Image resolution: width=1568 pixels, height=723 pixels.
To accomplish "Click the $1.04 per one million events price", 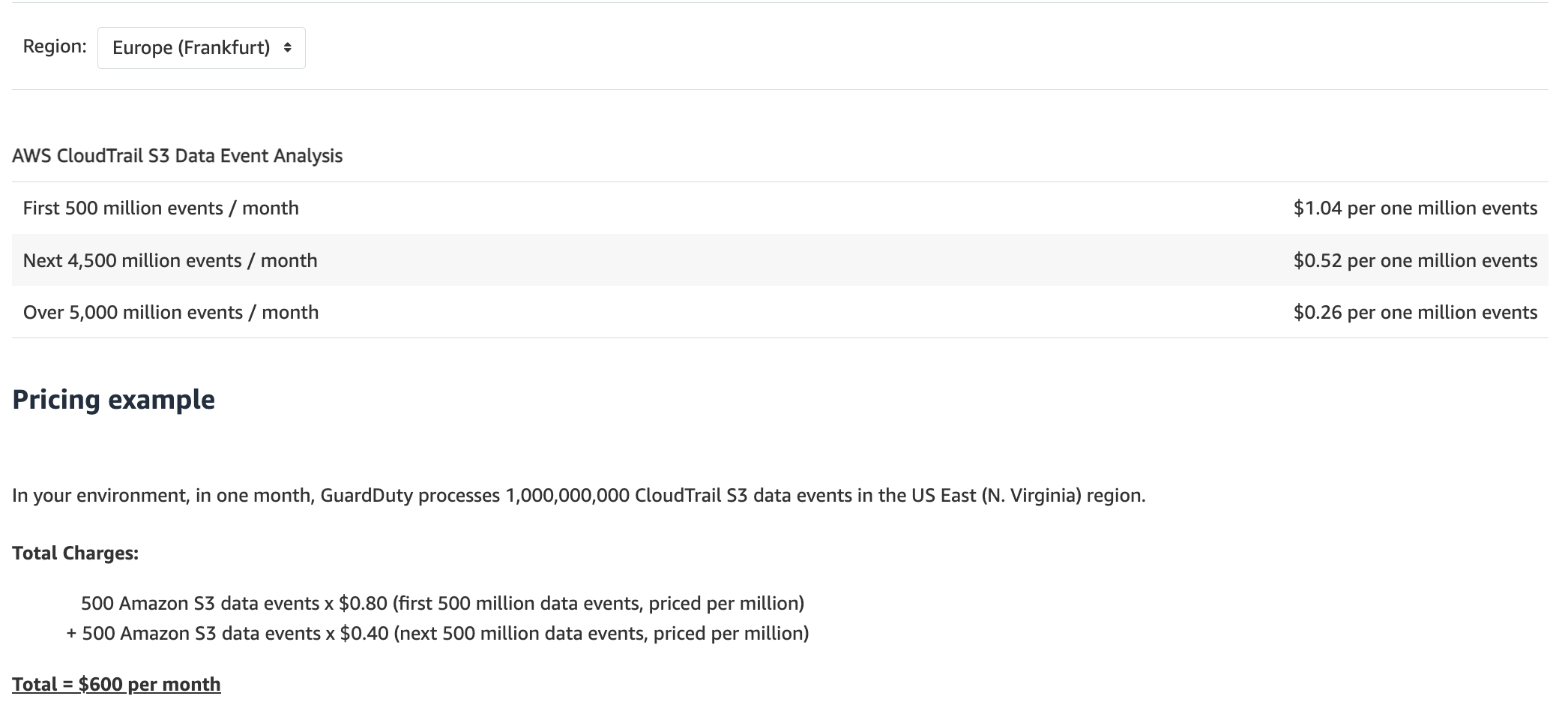I will pyautogui.click(x=1414, y=208).
